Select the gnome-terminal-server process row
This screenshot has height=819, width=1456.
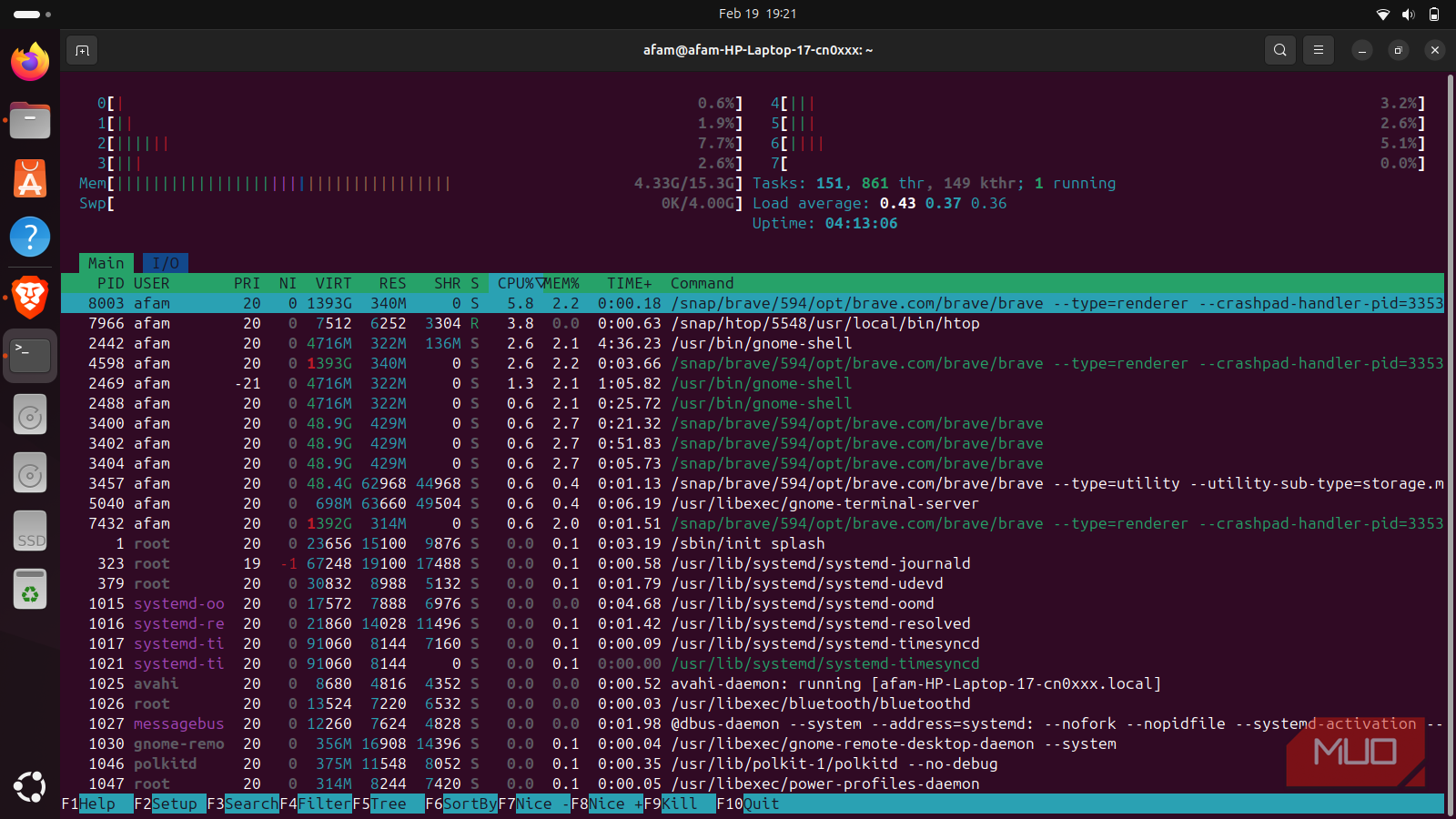tap(753, 503)
